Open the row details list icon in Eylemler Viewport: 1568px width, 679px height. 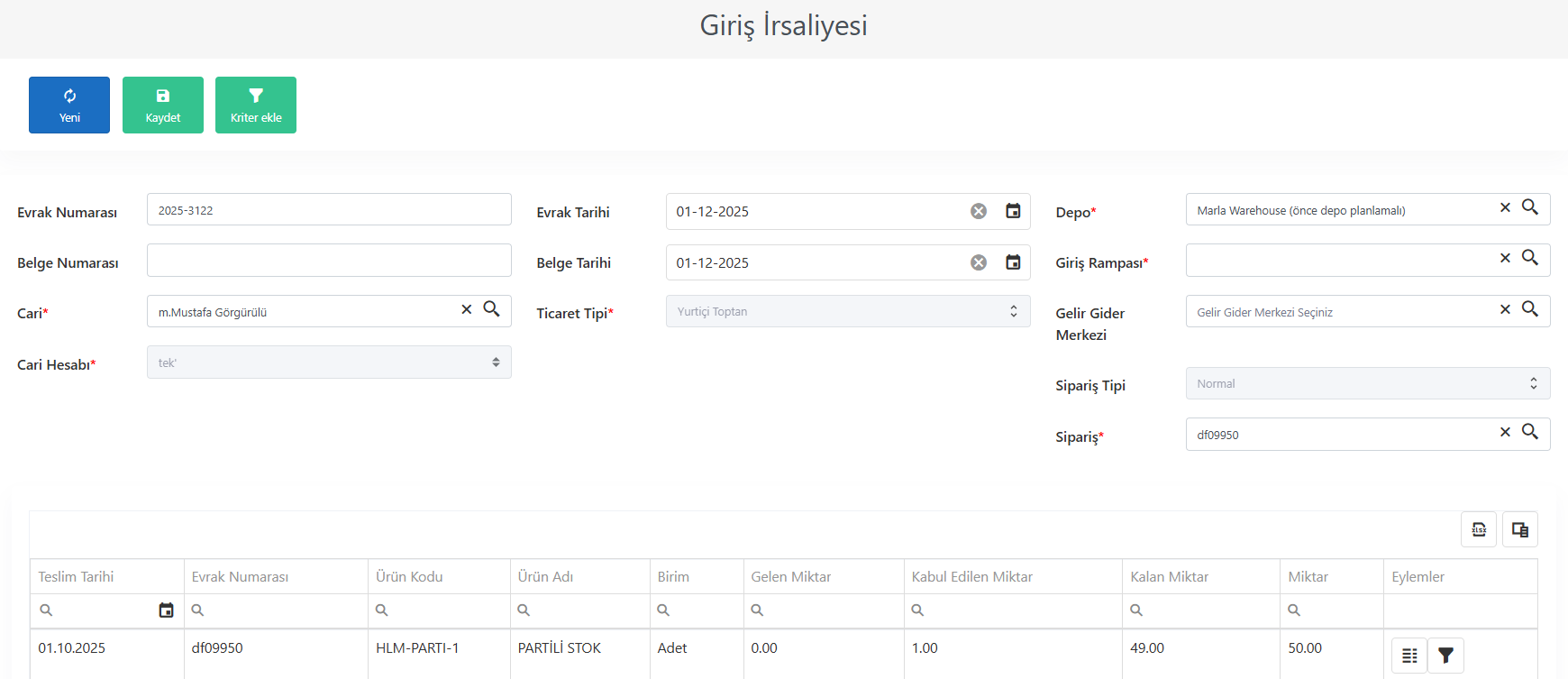[x=1409, y=656]
